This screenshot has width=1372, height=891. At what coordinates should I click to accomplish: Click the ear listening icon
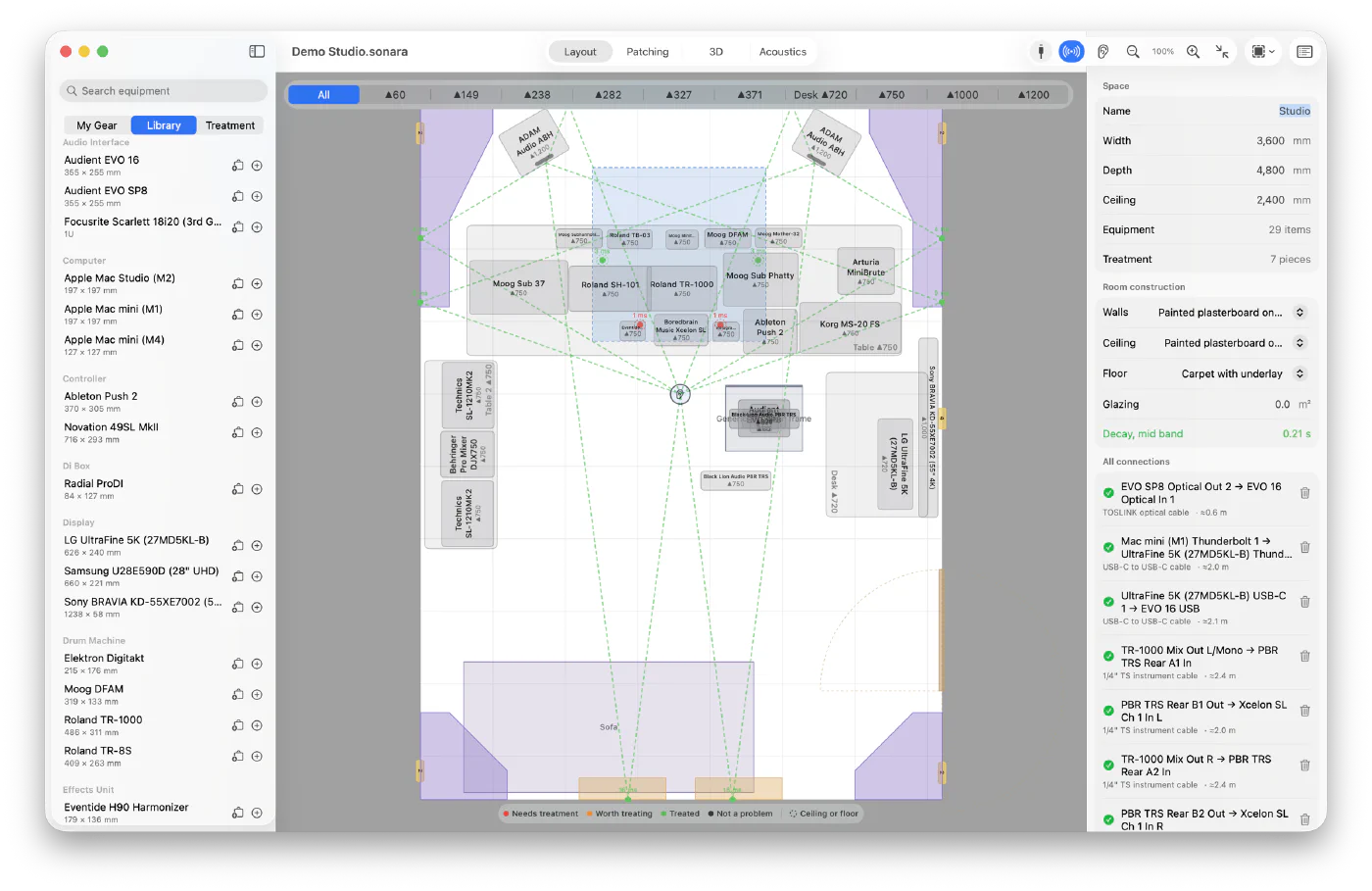coord(1102,51)
